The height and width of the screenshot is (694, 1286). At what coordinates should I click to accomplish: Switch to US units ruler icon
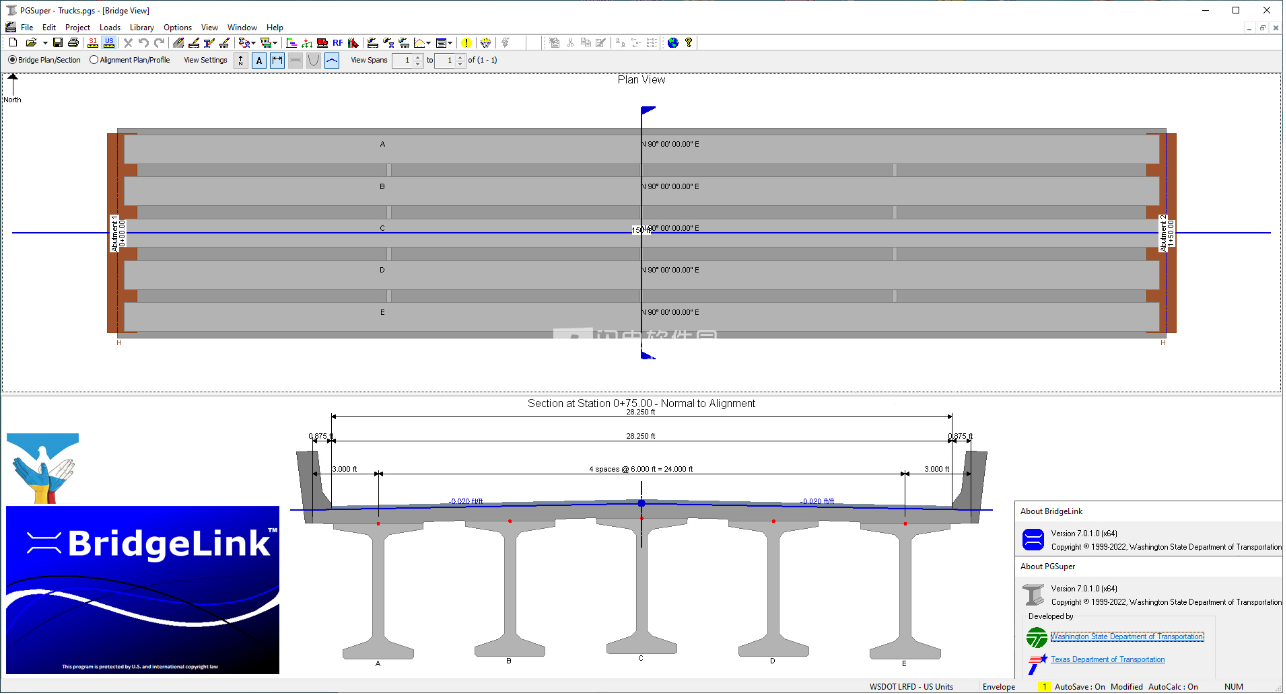pos(109,43)
